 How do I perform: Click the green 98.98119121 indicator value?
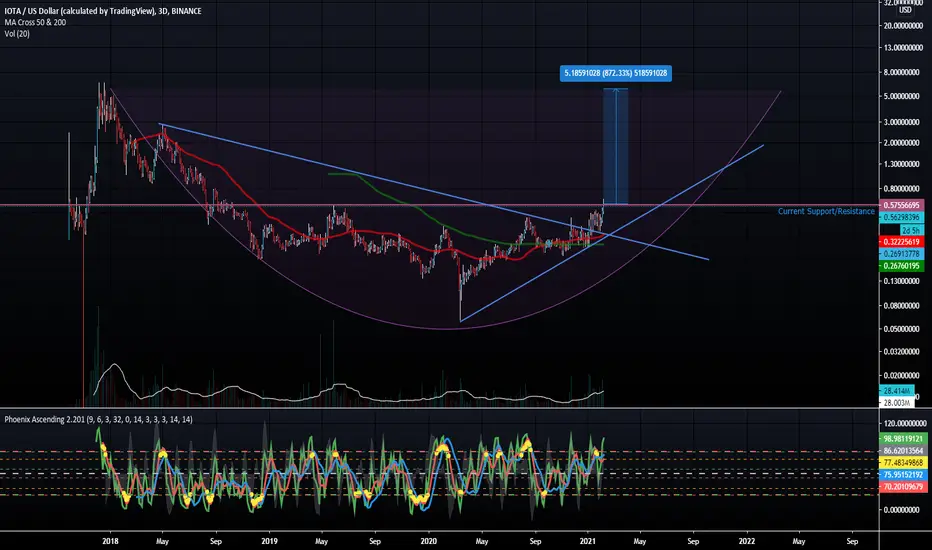(903, 439)
